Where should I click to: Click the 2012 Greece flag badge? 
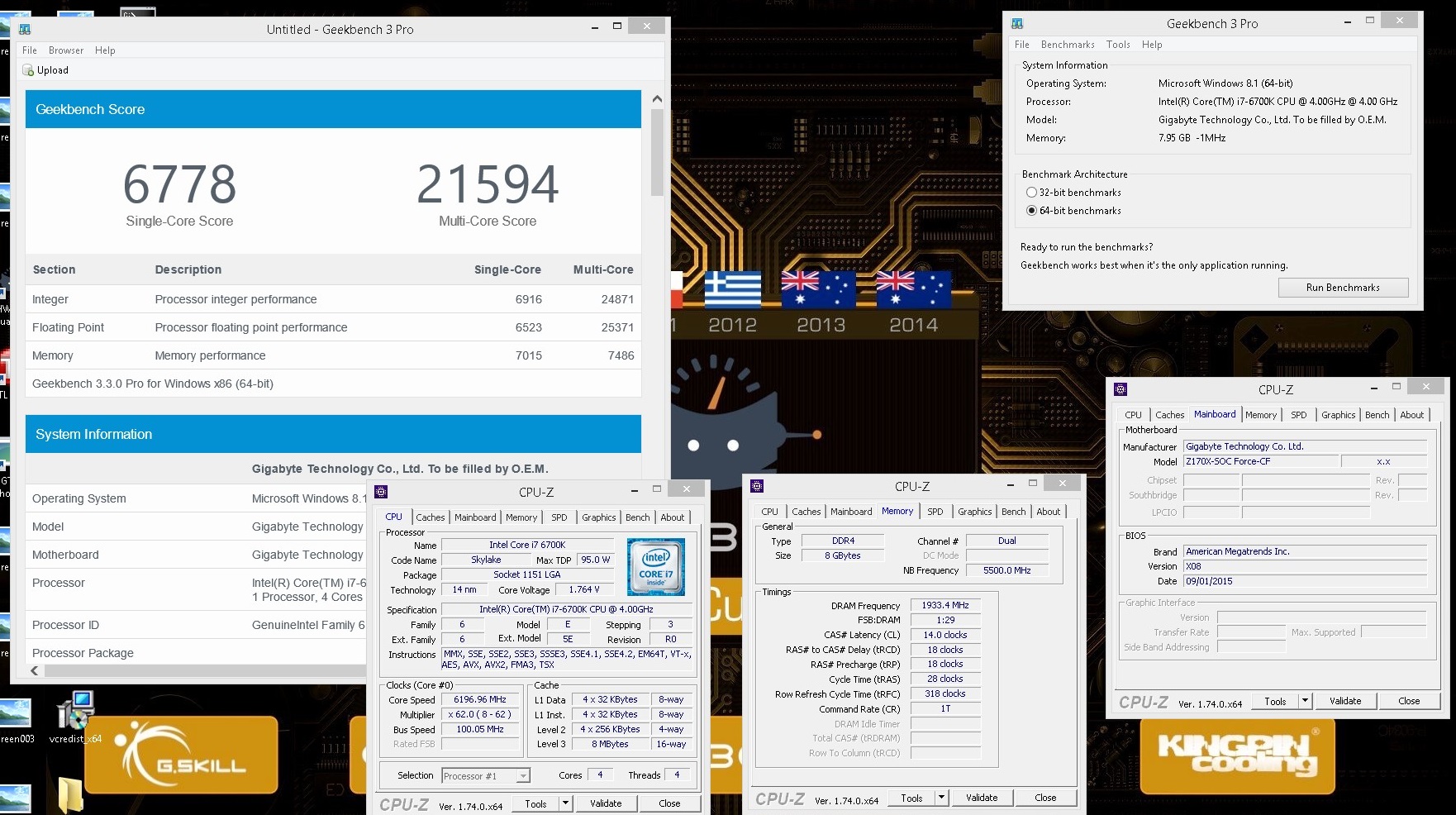(732, 289)
